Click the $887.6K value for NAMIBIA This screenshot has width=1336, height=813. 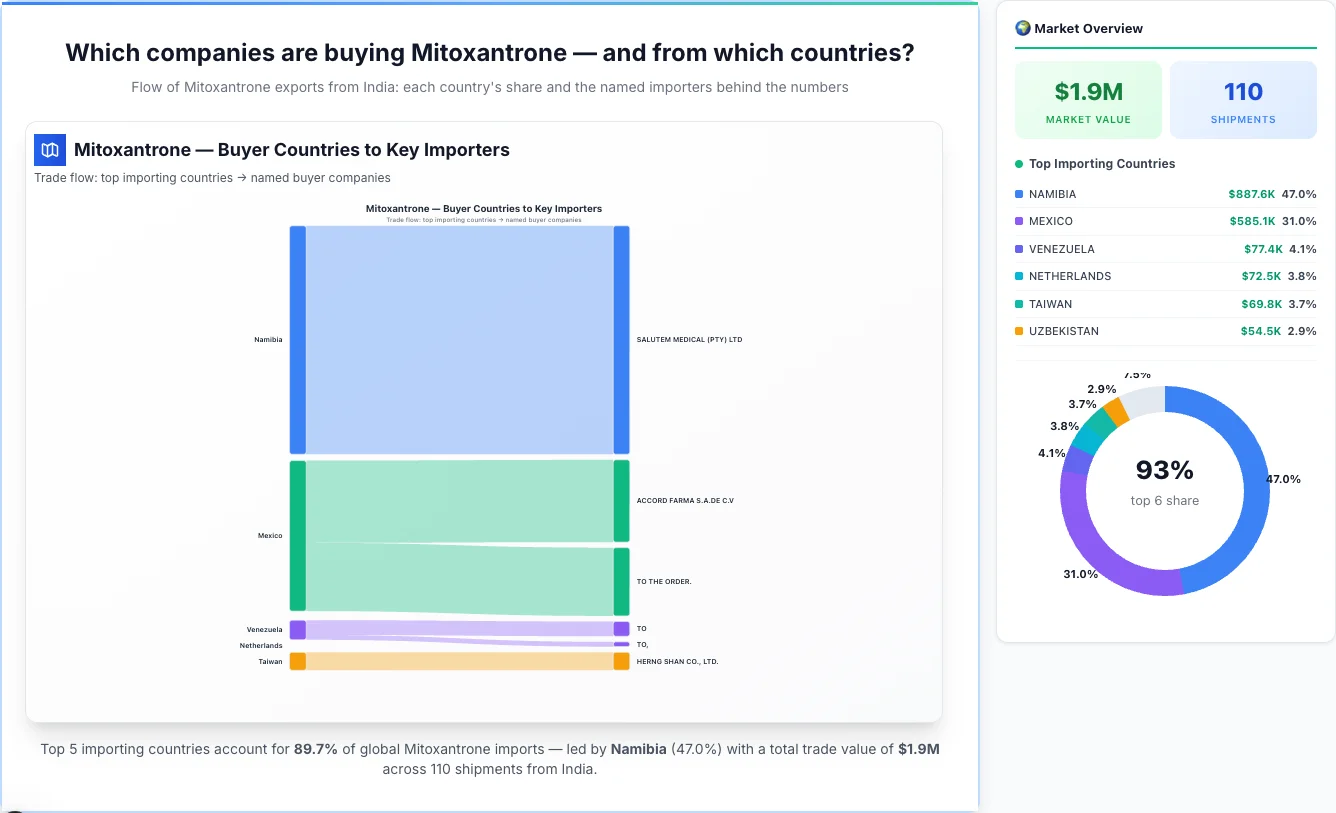[x=1253, y=193]
